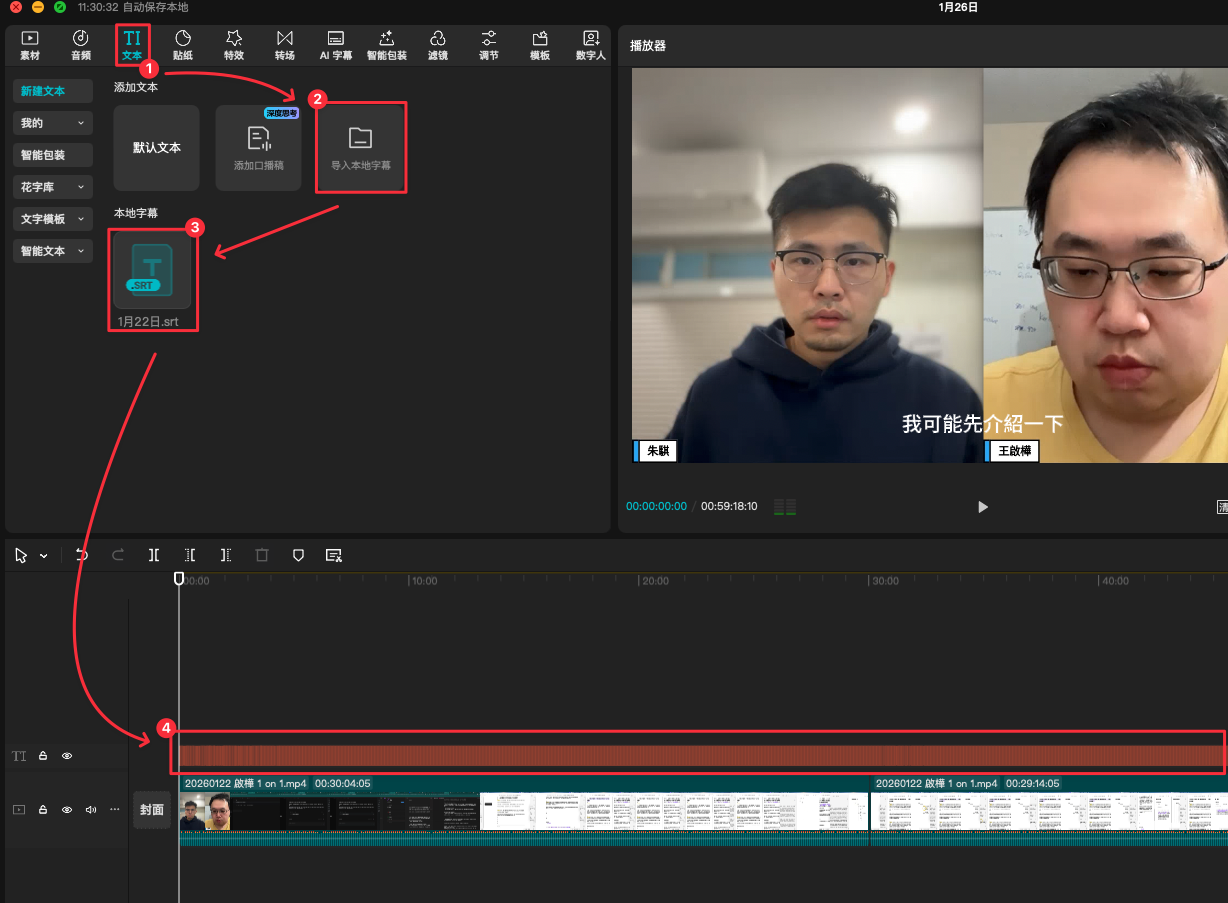The height and width of the screenshot is (903, 1228).
Task: Select the 文本 text tab
Action: click(x=132, y=45)
